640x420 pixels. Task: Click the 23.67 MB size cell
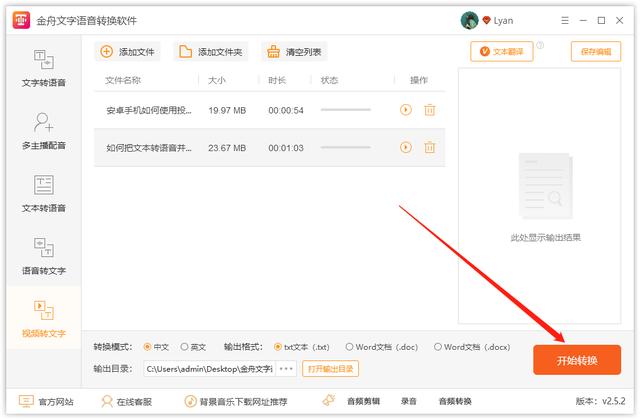coord(227,148)
